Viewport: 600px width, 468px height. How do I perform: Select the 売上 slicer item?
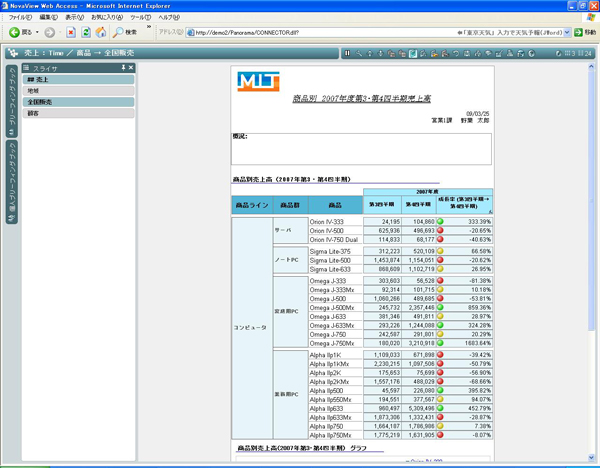(79, 78)
